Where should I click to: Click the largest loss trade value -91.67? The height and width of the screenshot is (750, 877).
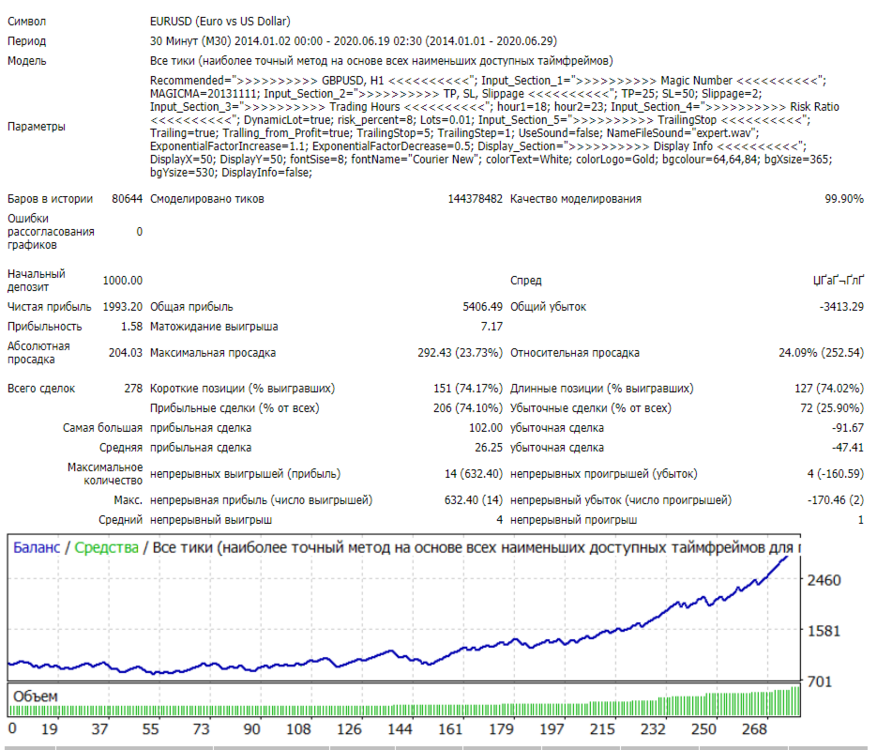point(847,428)
